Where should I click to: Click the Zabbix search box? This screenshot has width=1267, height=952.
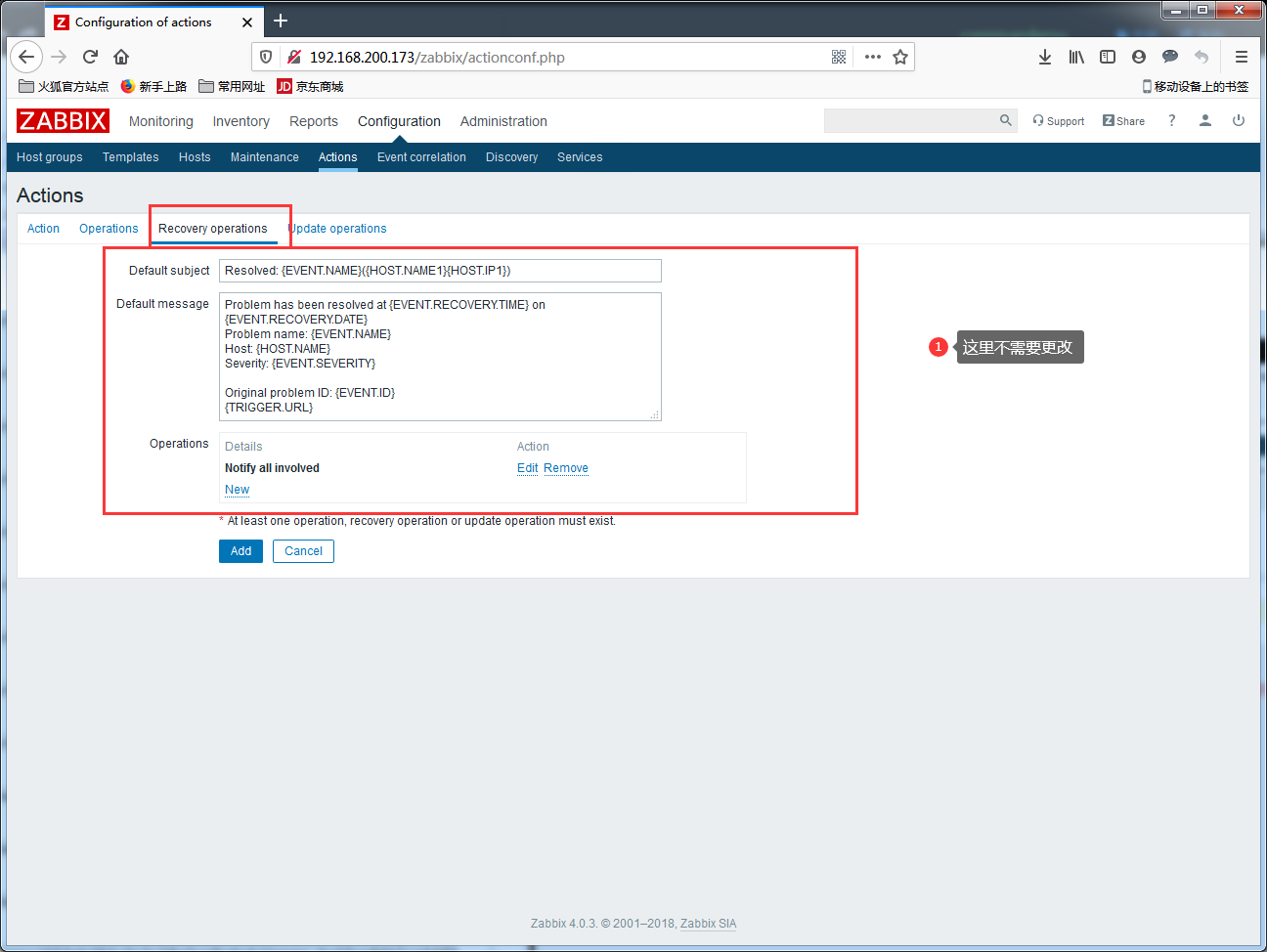(909, 120)
